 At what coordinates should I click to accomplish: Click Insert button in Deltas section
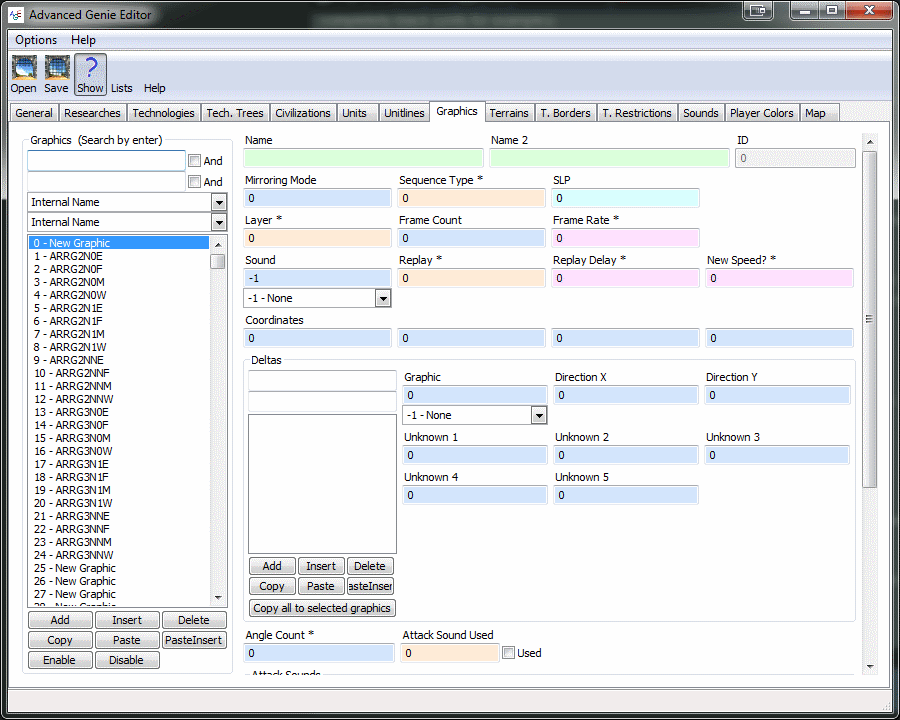click(321, 566)
